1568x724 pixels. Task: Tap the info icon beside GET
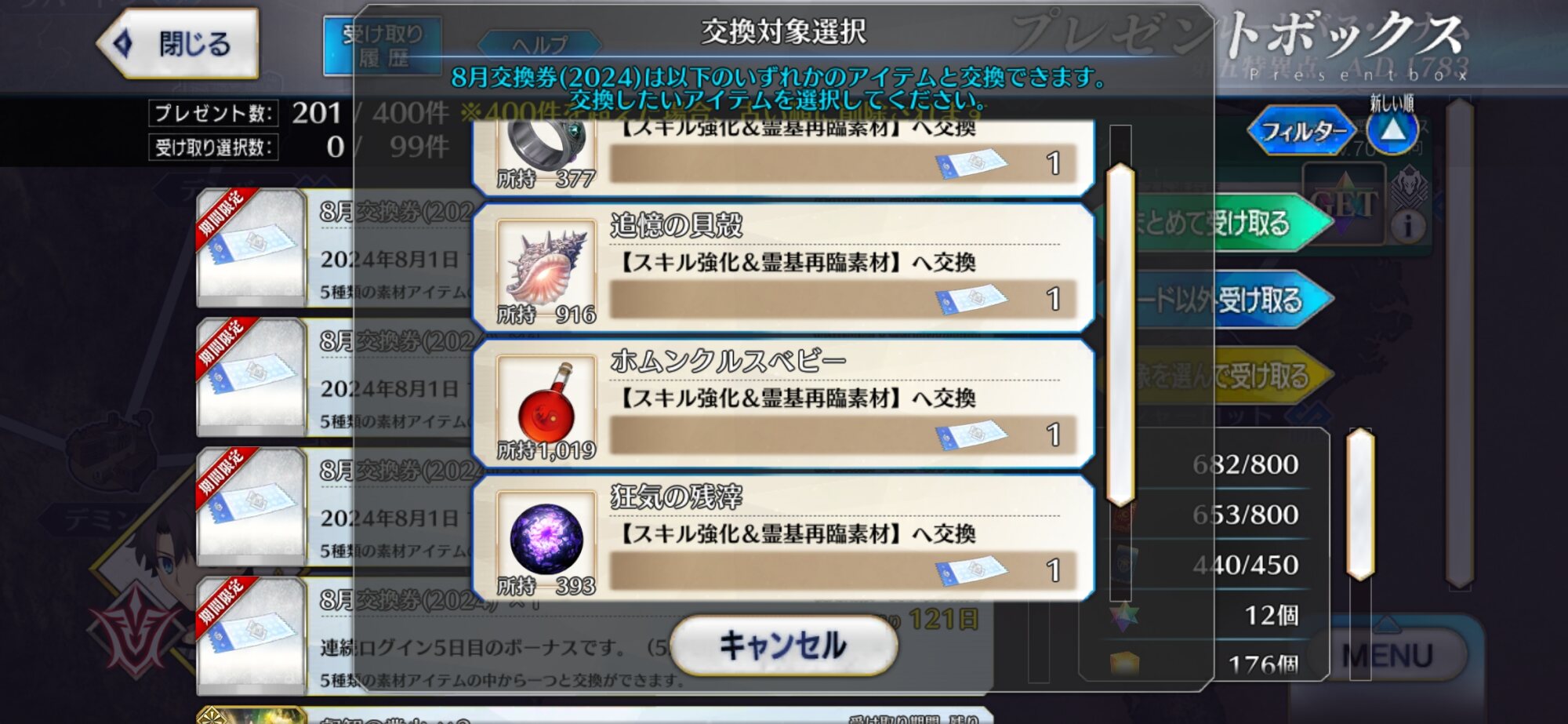(1408, 226)
